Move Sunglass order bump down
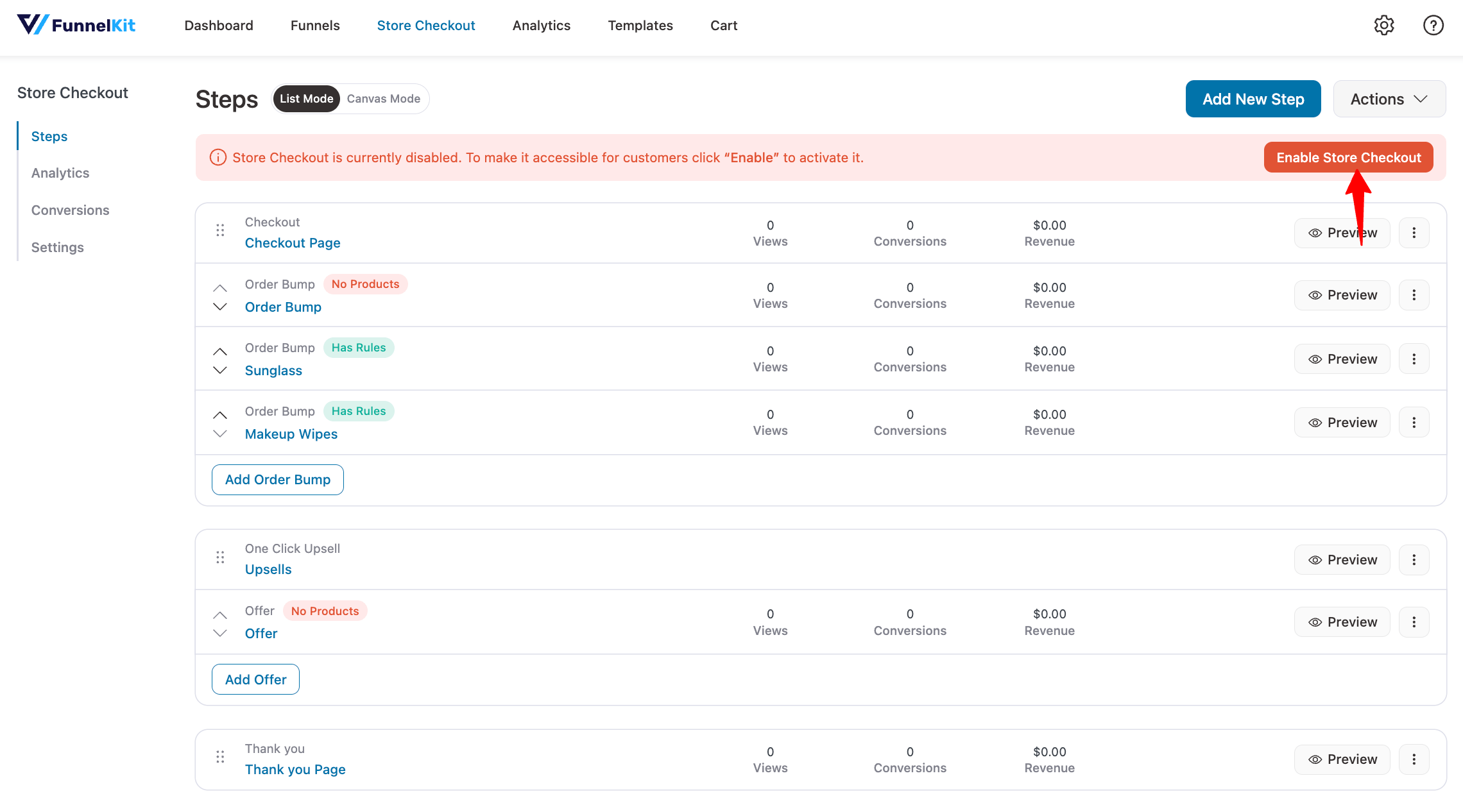This screenshot has height=812, width=1463. 220,371
